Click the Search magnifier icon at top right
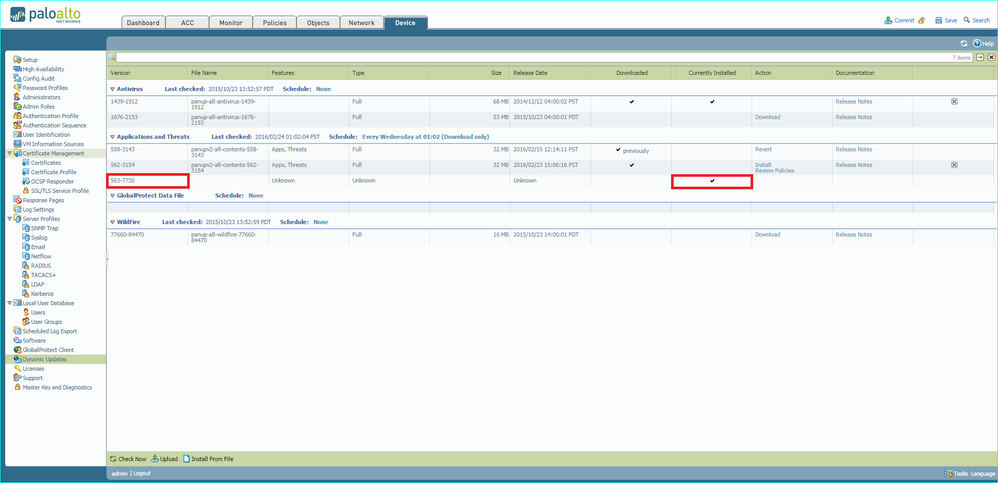 (967, 20)
